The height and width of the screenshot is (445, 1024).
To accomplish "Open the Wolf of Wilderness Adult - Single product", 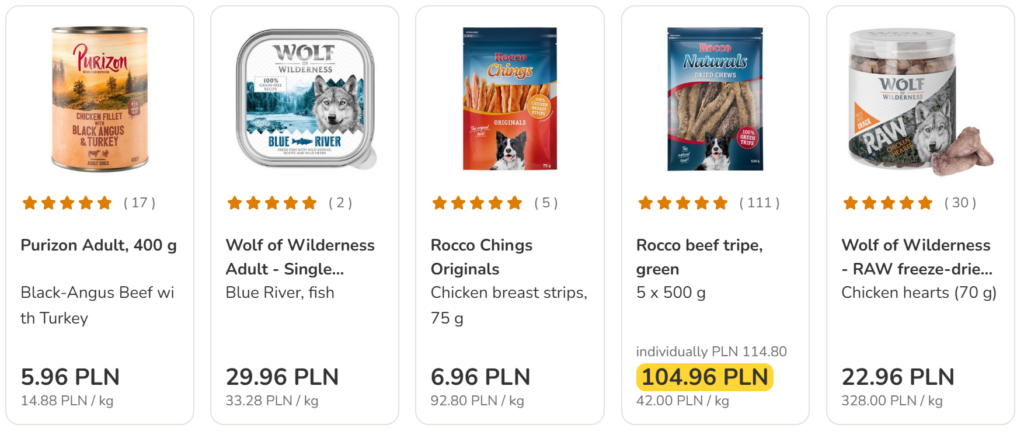I will pyautogui.click(x=300, y=257).
